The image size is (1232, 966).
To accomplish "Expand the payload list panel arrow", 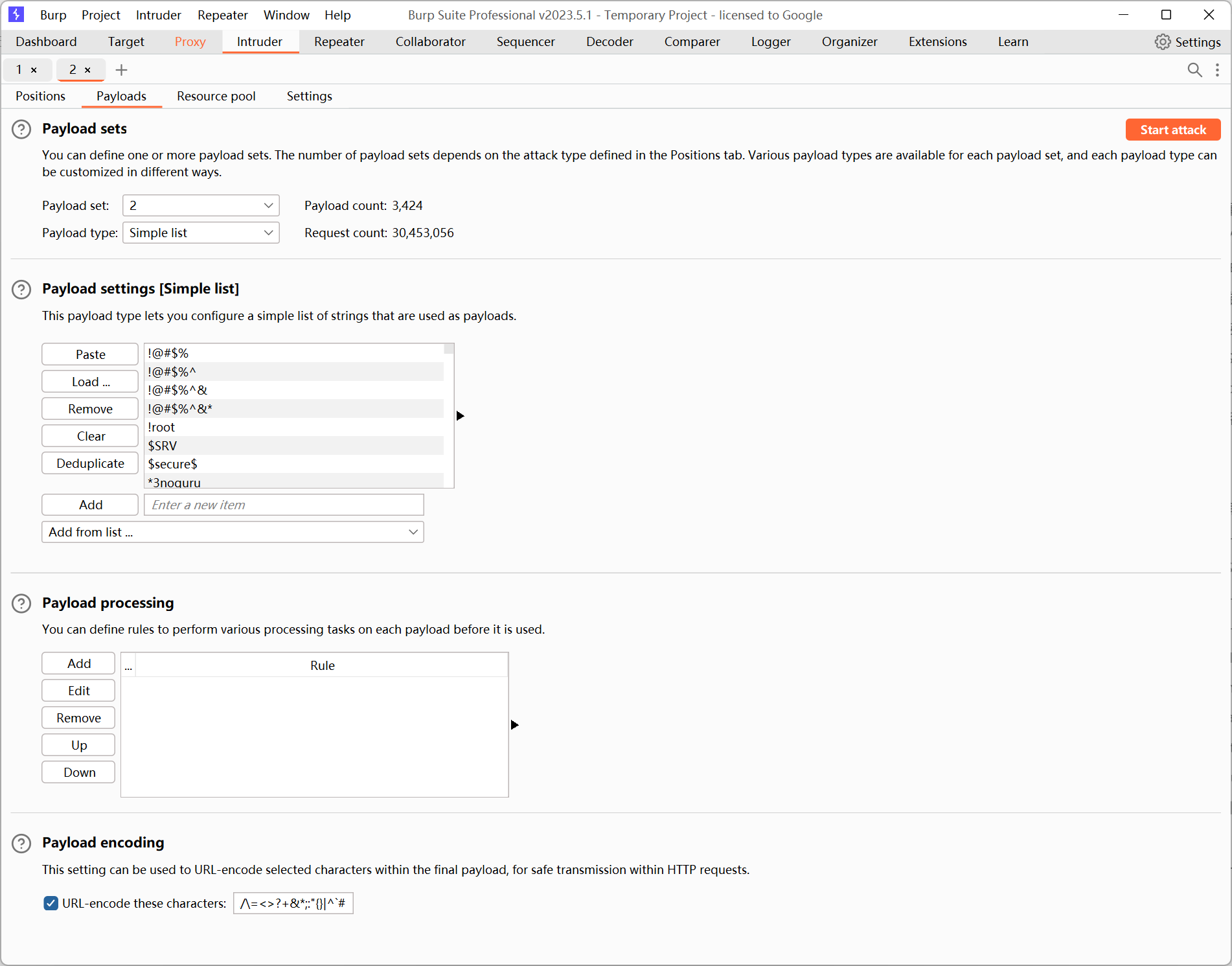I will pos(460,416).
